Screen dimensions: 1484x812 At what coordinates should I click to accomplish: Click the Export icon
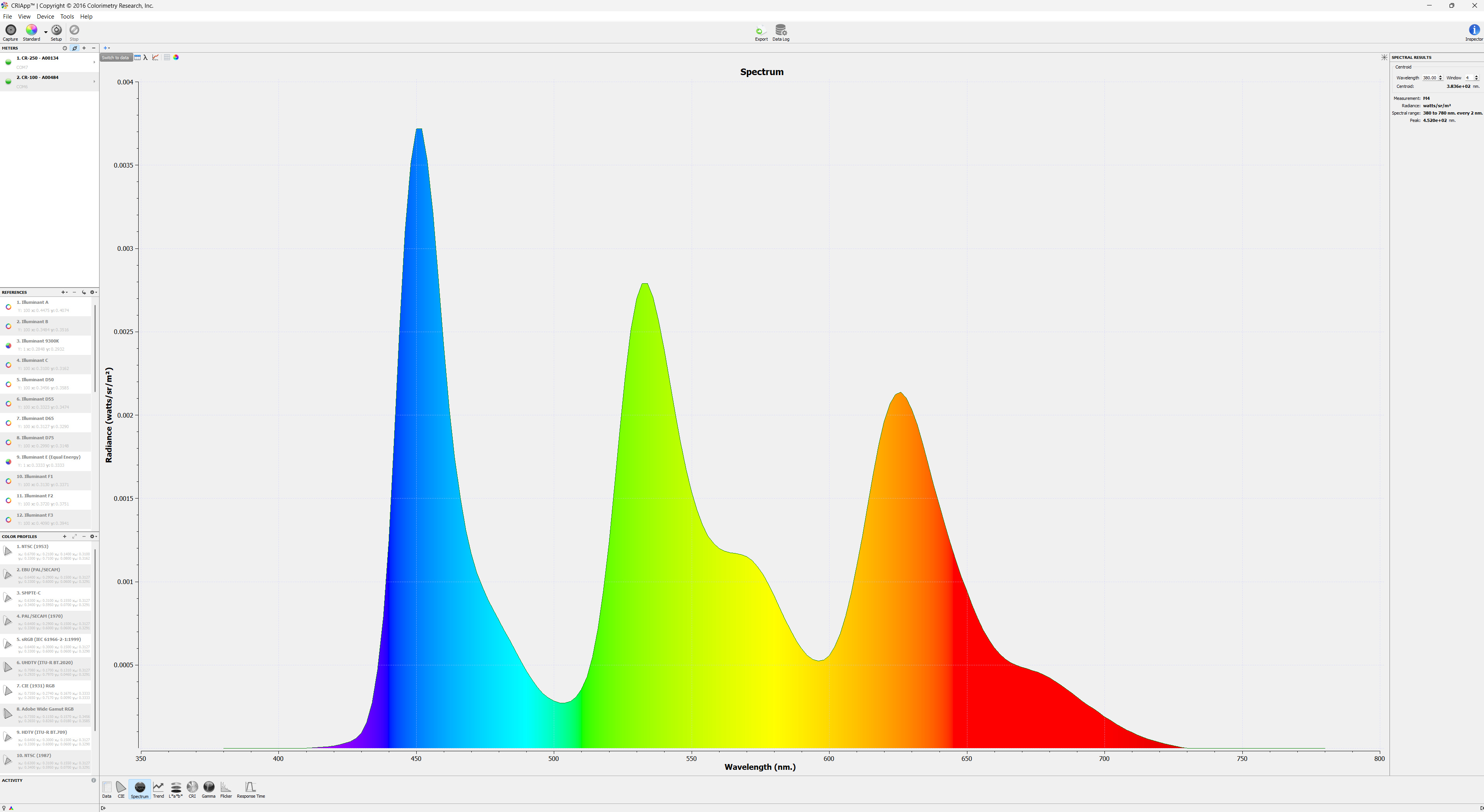pos(761,31)
